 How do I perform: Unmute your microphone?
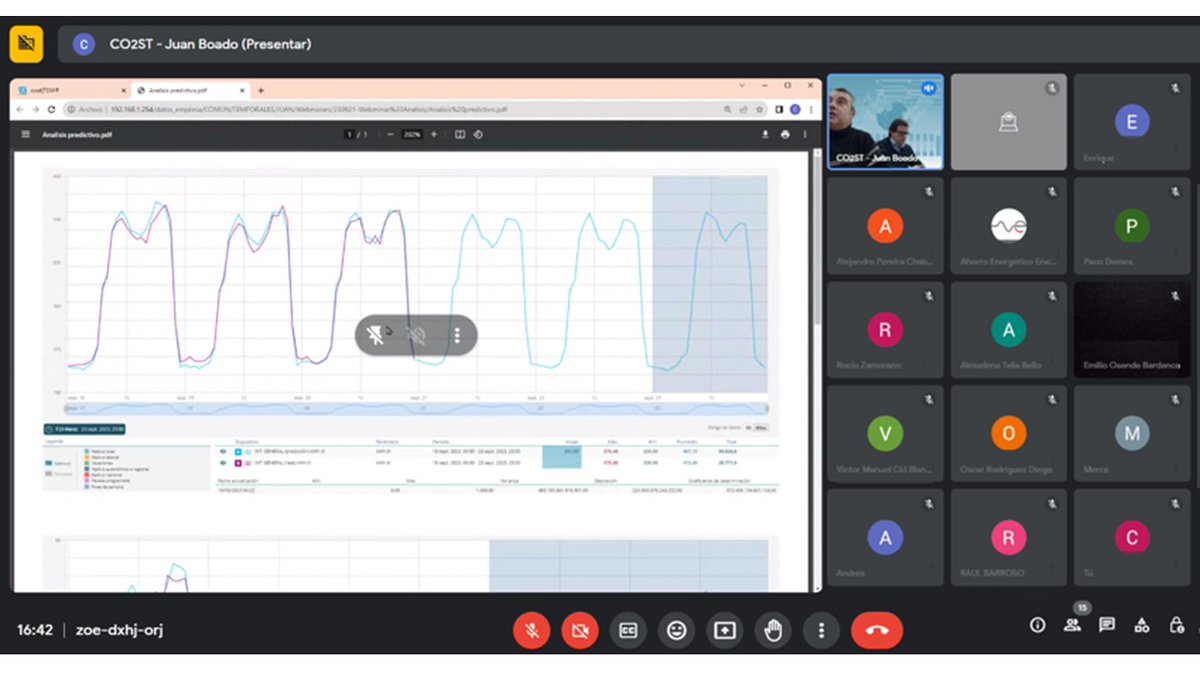click(x=531, y=631)
